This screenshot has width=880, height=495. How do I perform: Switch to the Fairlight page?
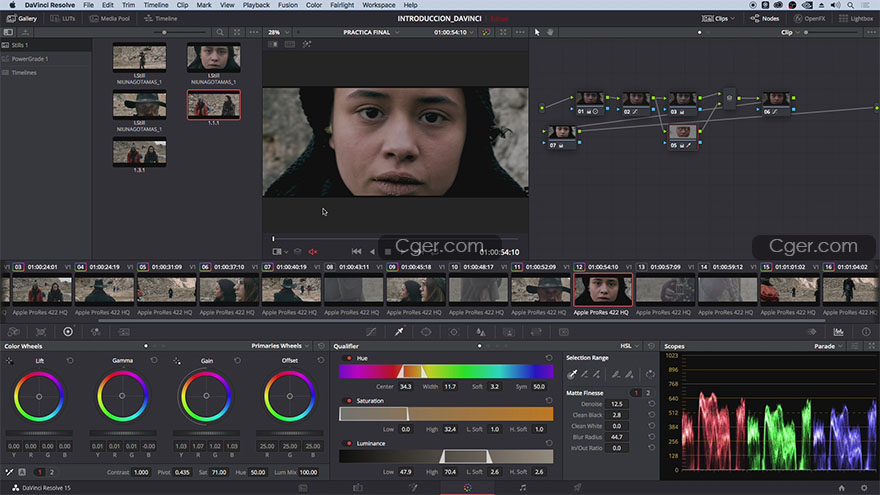tap(522, 488)
